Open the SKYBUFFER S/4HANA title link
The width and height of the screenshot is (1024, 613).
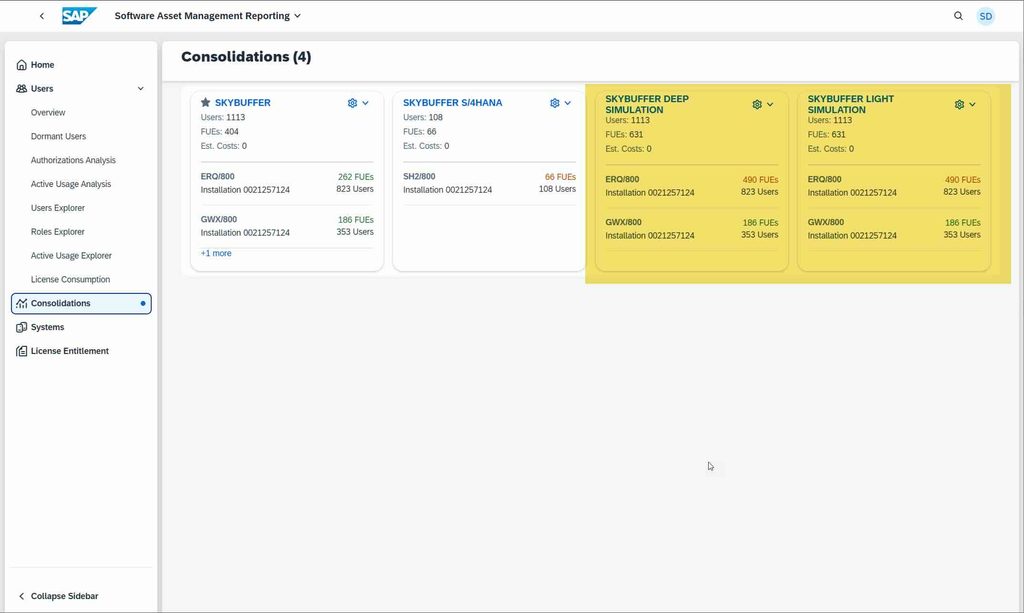click(x=453, y=102)
